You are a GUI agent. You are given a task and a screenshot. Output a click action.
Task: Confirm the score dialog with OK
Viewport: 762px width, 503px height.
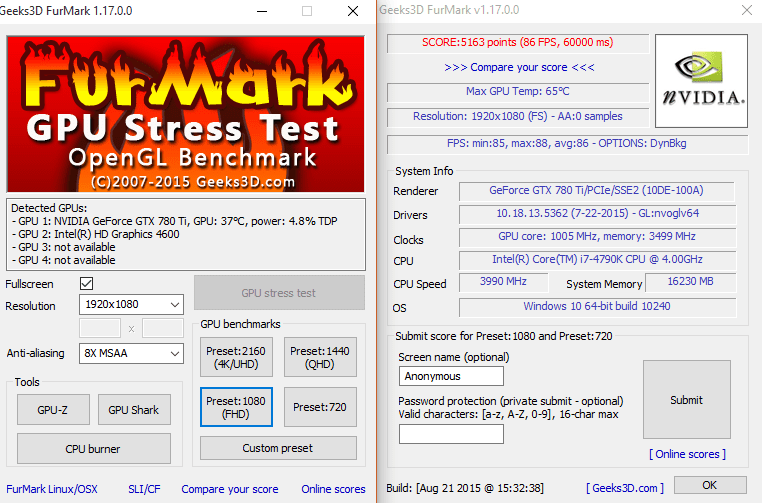[x=710, y=485]
